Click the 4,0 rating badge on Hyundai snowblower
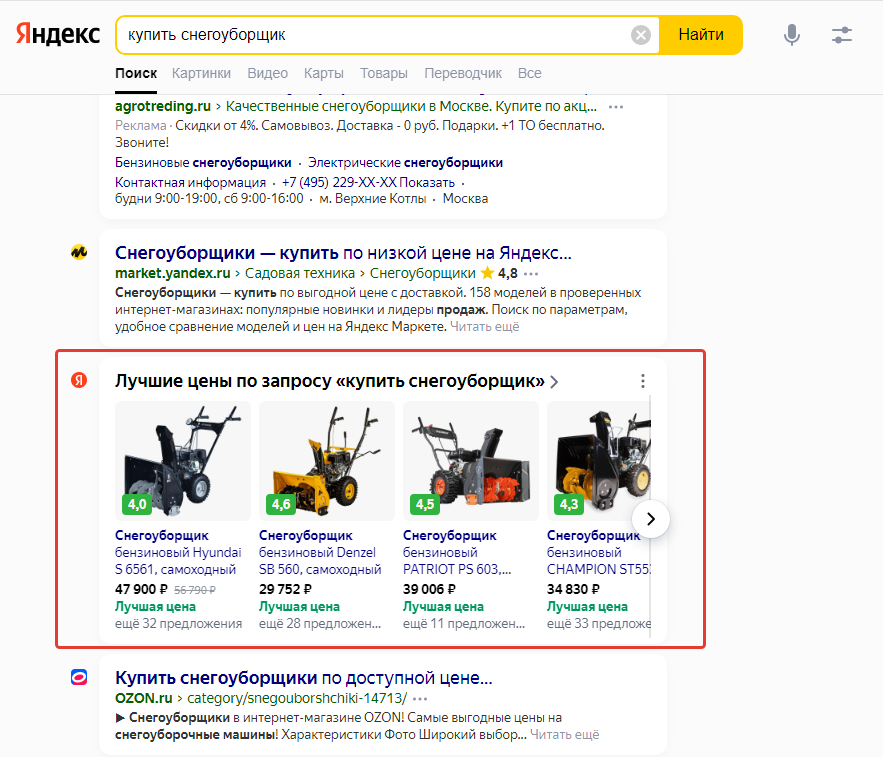This screenshot has height=757, width=883. point(137,504)
